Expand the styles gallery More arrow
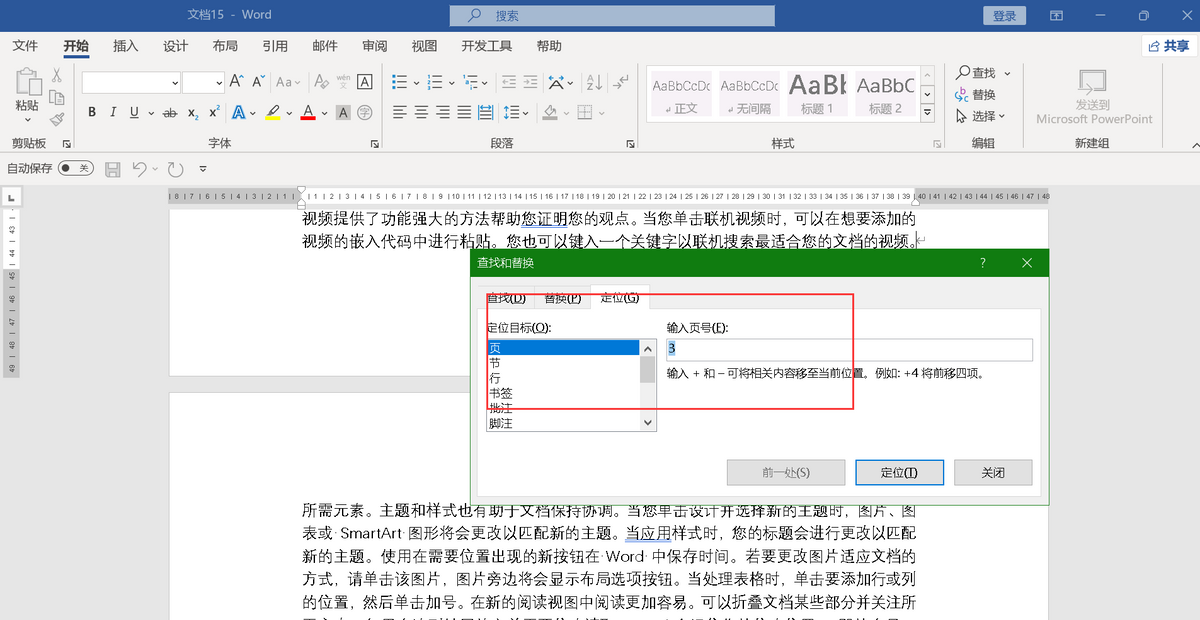This screenshot has width=1200, height=620. click(929, 112)
